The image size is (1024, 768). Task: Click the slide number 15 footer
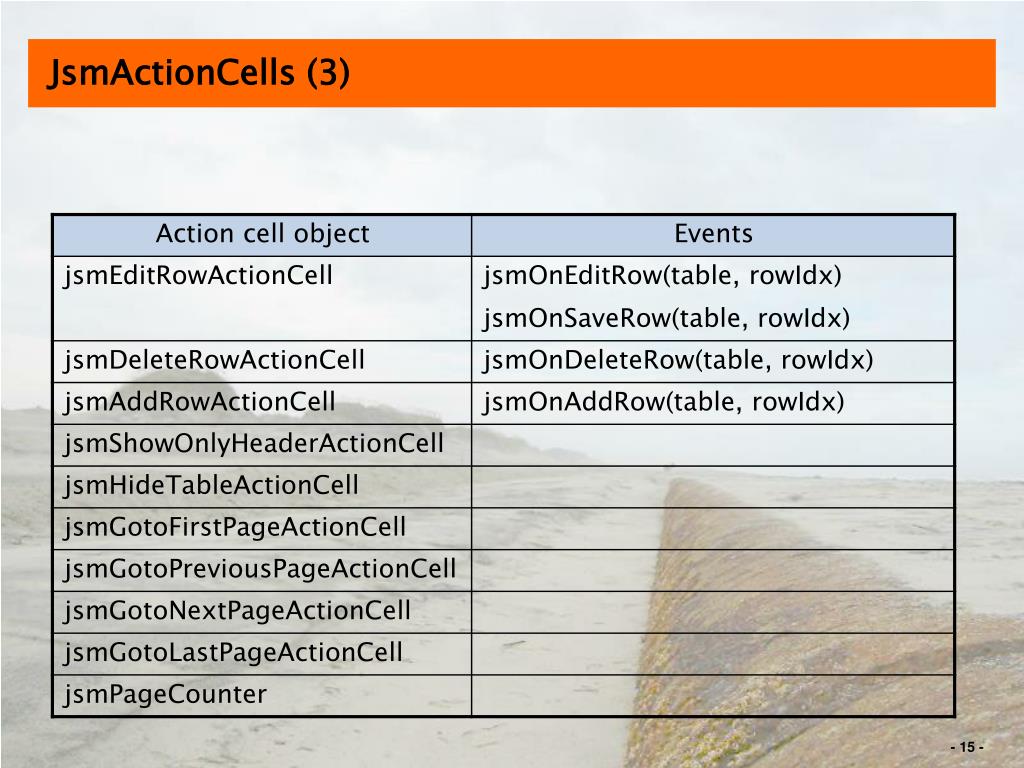pos(967,747)
